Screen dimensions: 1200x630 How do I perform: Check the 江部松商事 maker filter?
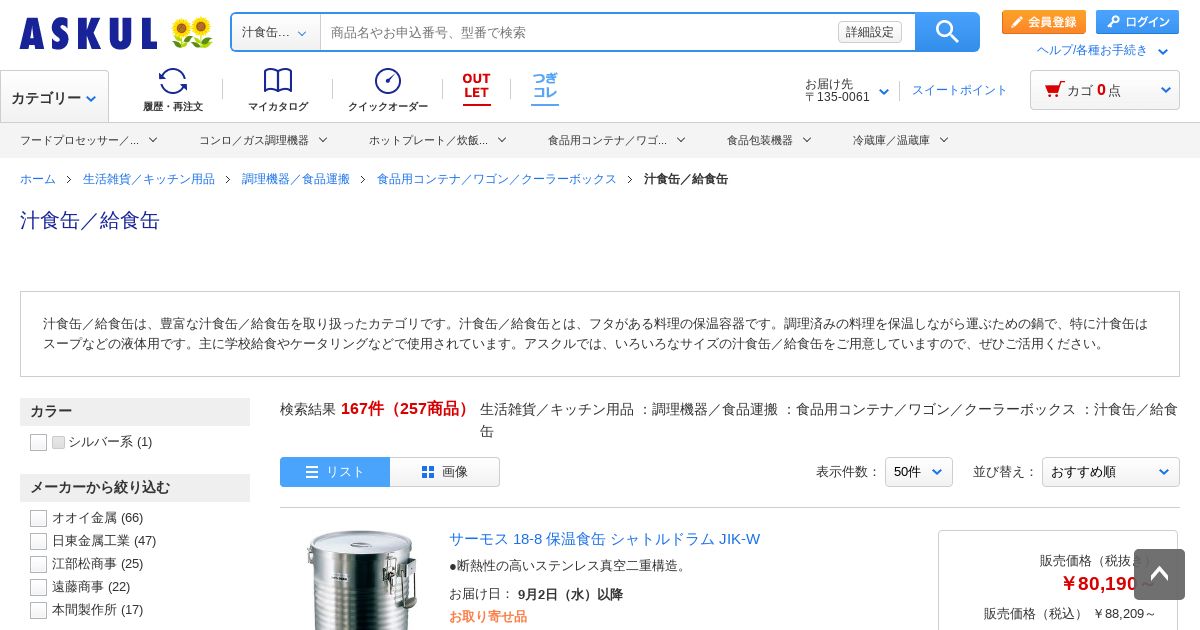point(38,564)
